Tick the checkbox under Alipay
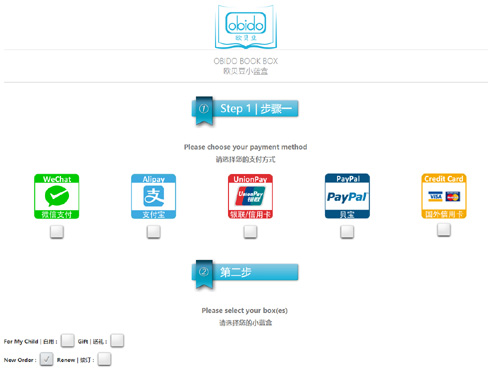The height and width of the screenshot is (368, 500). click(x=154, y=232)
